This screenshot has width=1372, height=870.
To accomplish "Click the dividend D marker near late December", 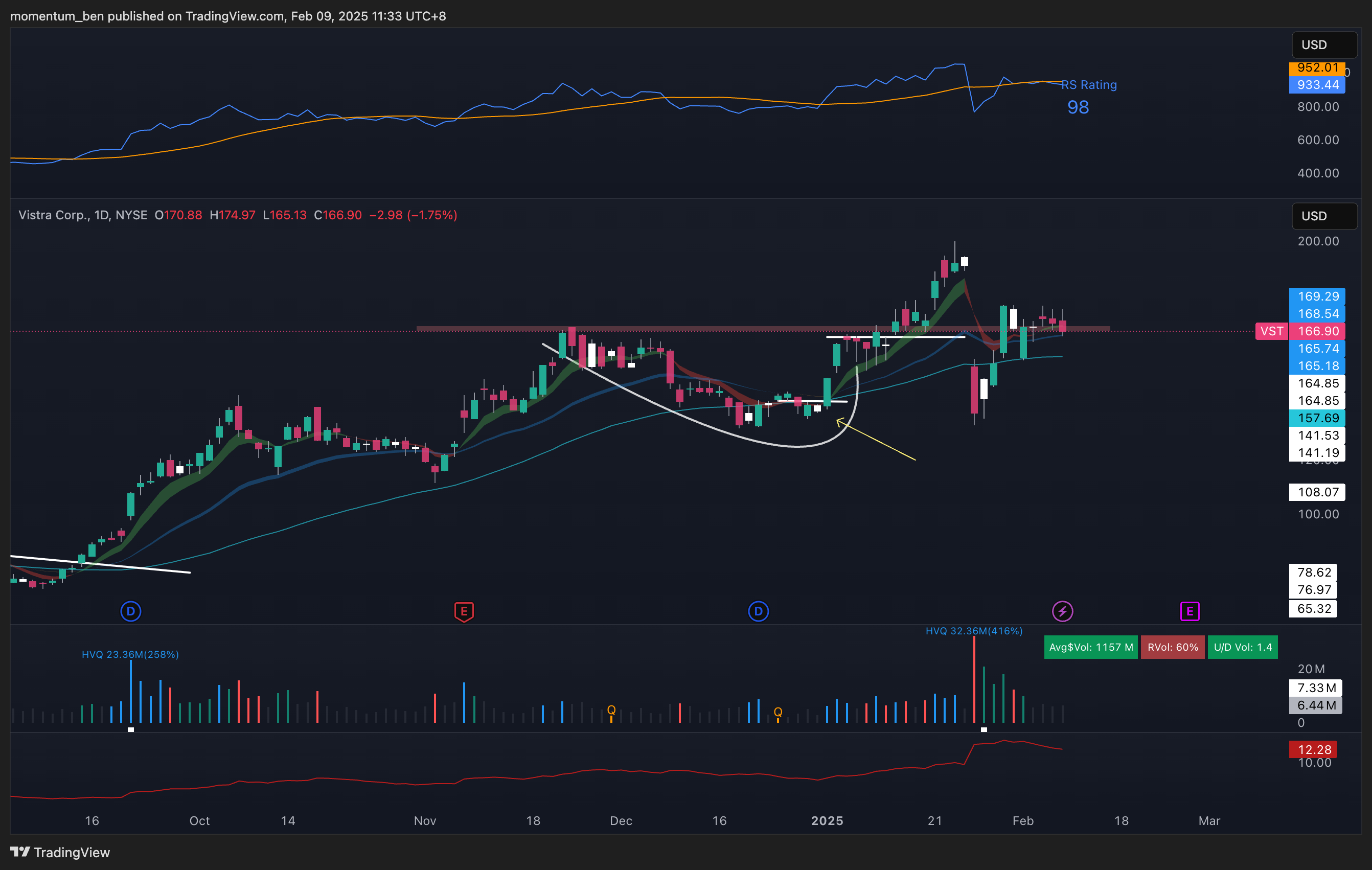I will [x=758, y=611].
